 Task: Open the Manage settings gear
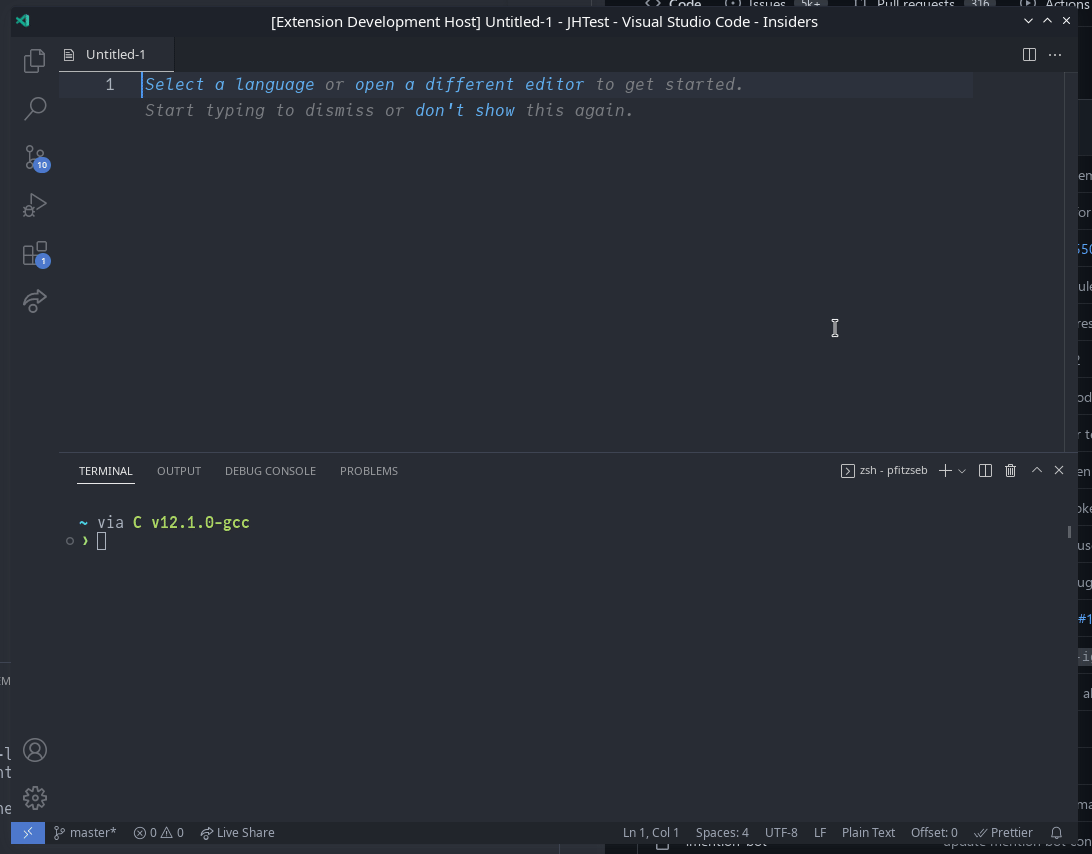(34, 798)
